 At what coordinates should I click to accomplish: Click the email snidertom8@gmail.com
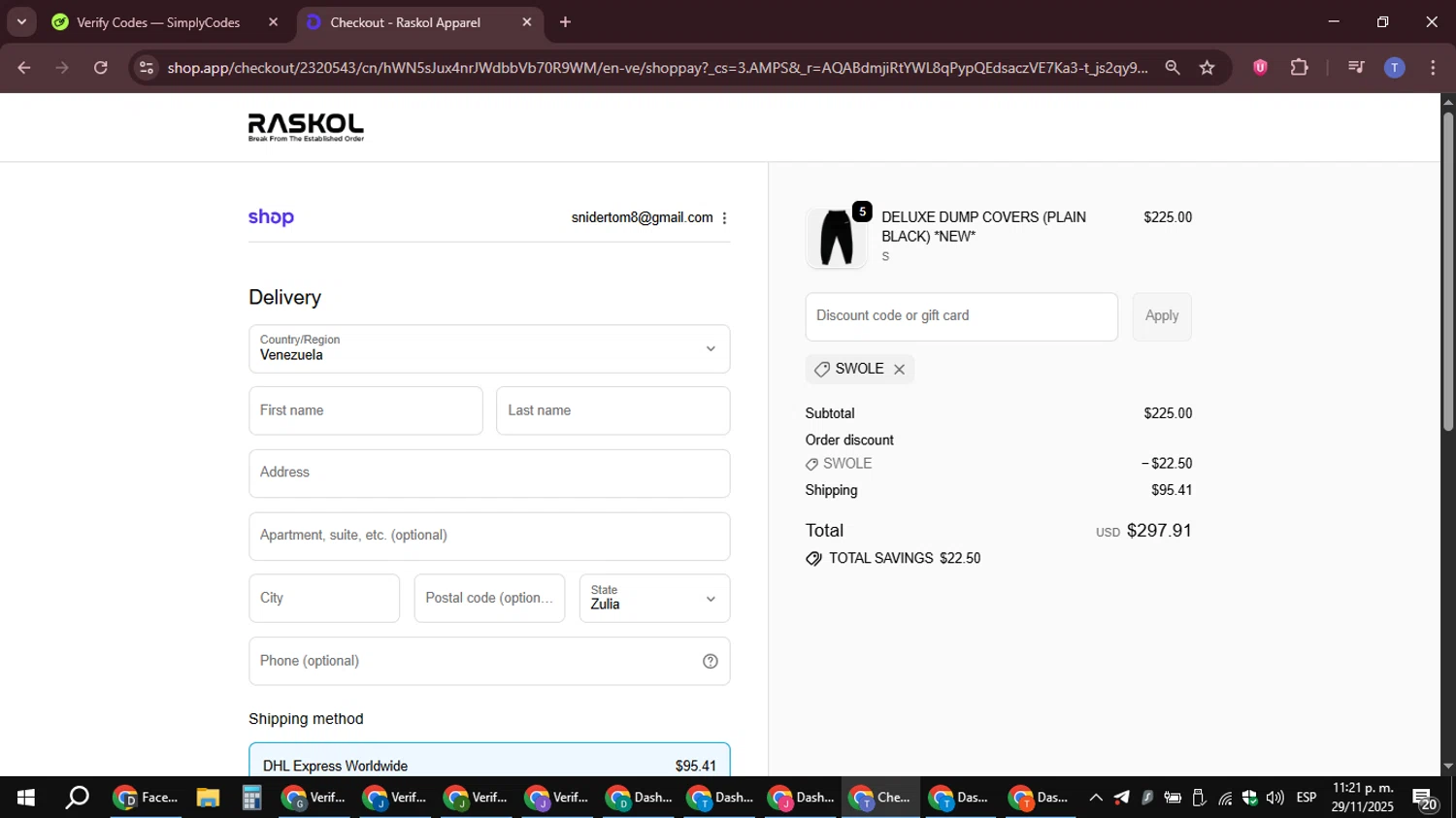[x=642, y=217]
